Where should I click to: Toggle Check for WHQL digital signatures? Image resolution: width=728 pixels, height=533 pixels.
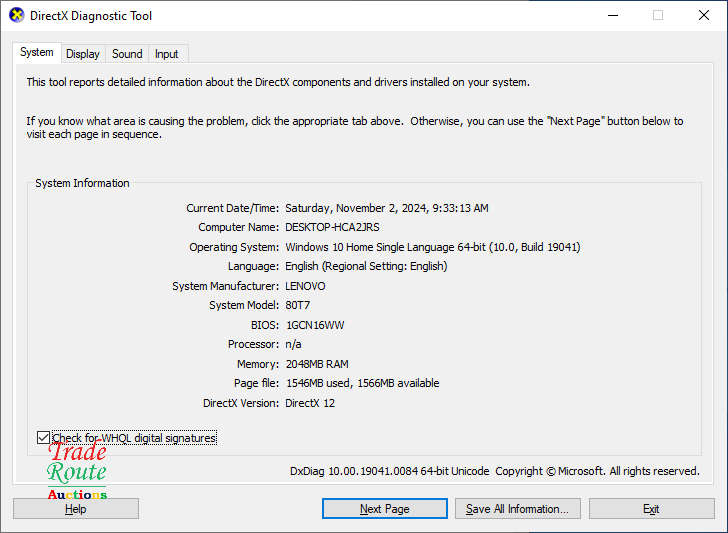[x=43, y=438]
